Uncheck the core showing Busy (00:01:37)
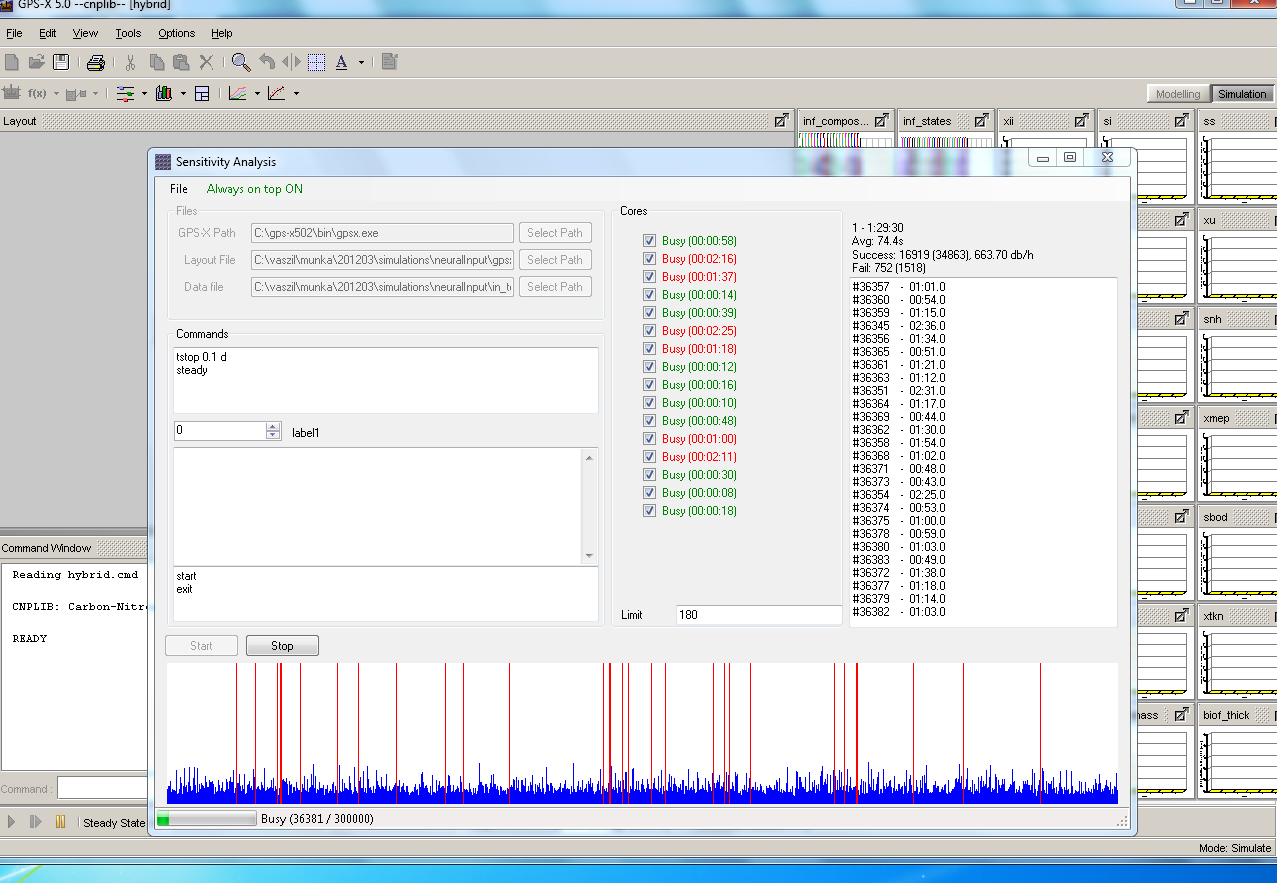 [650, 277]
